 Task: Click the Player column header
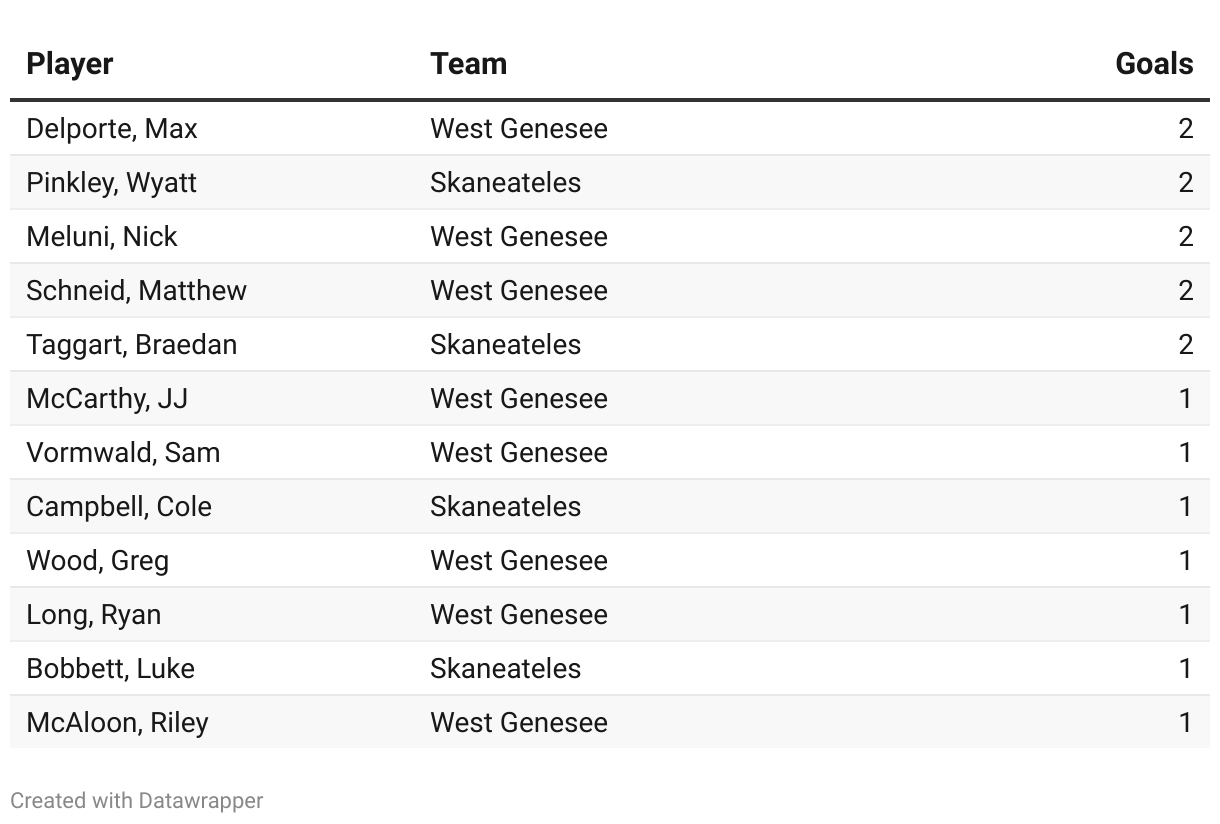pyautogui.click(x=70, y=64)
